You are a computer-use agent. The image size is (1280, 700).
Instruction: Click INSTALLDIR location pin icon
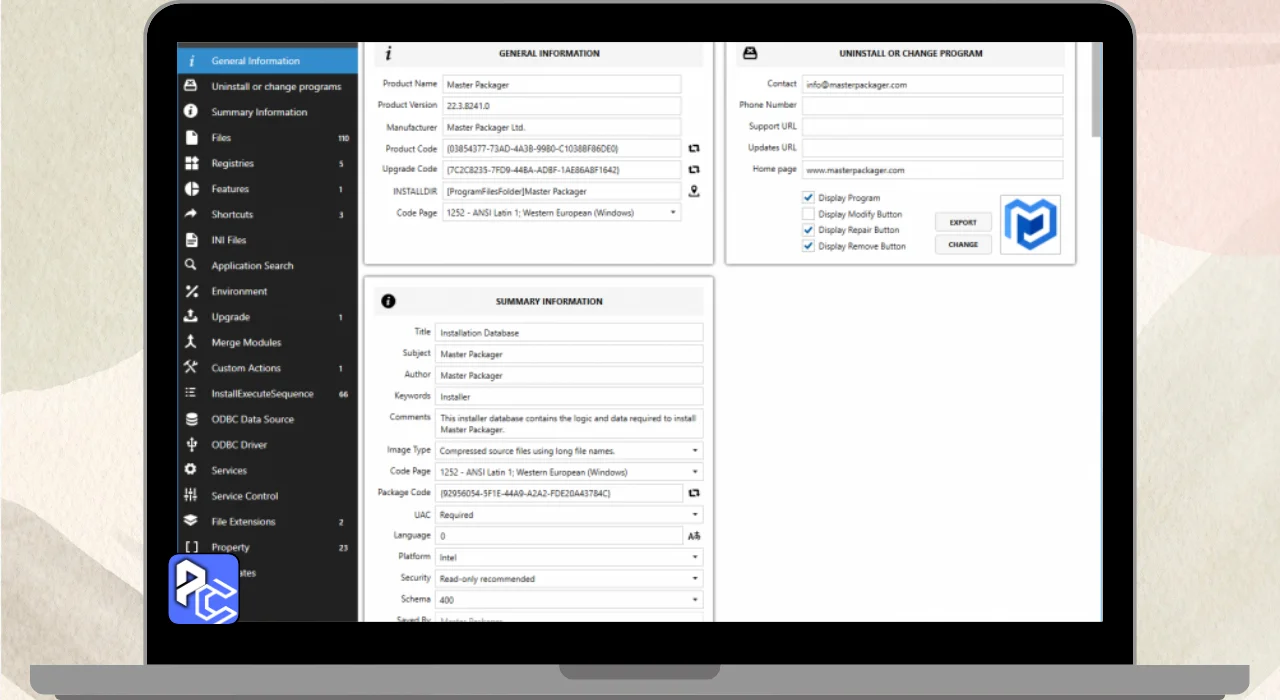[694, 191]
